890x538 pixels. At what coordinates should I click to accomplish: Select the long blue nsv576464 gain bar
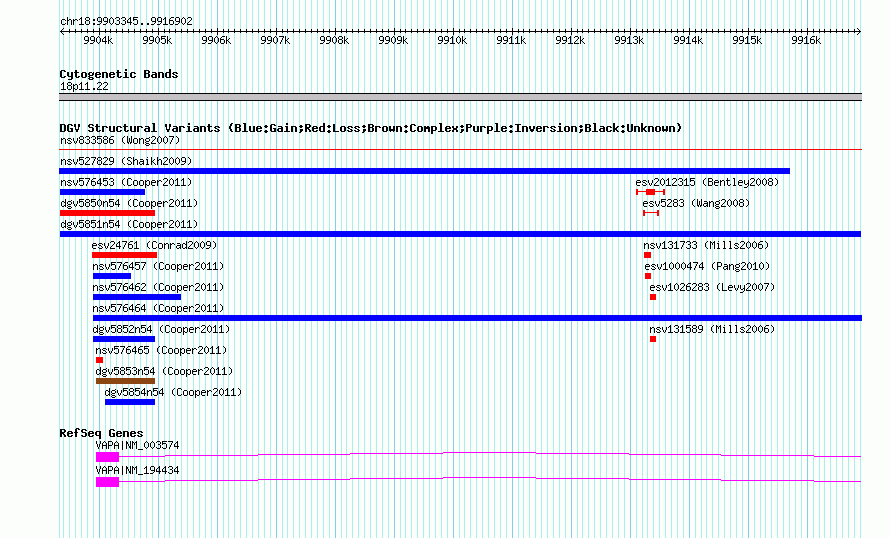coord(477,318)
